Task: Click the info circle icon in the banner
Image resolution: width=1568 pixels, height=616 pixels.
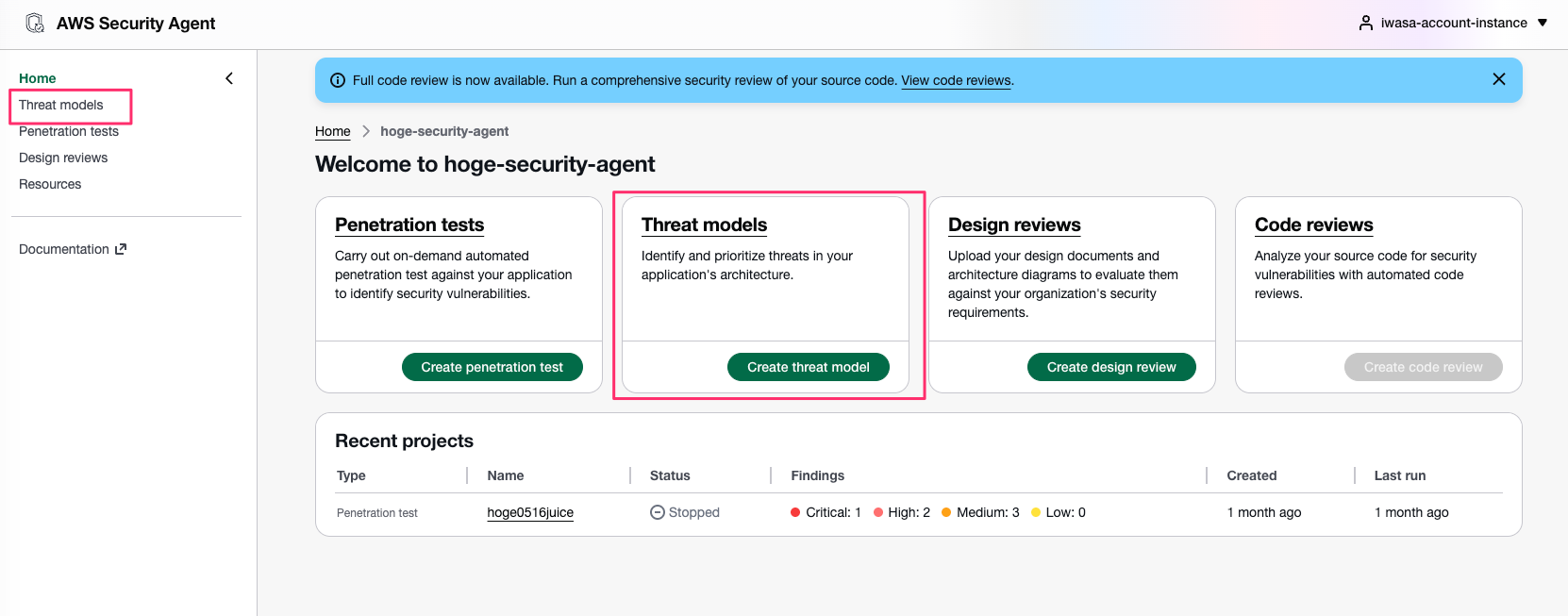Action: point(338,80)
